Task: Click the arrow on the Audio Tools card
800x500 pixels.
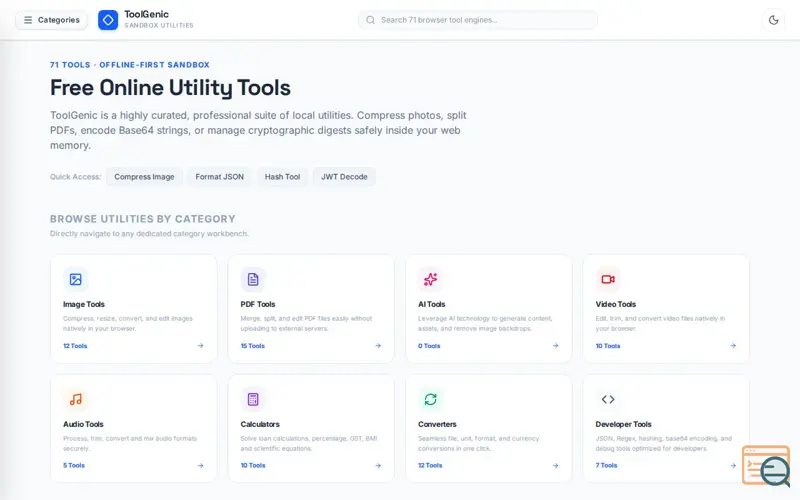Action: coord(201,465)
